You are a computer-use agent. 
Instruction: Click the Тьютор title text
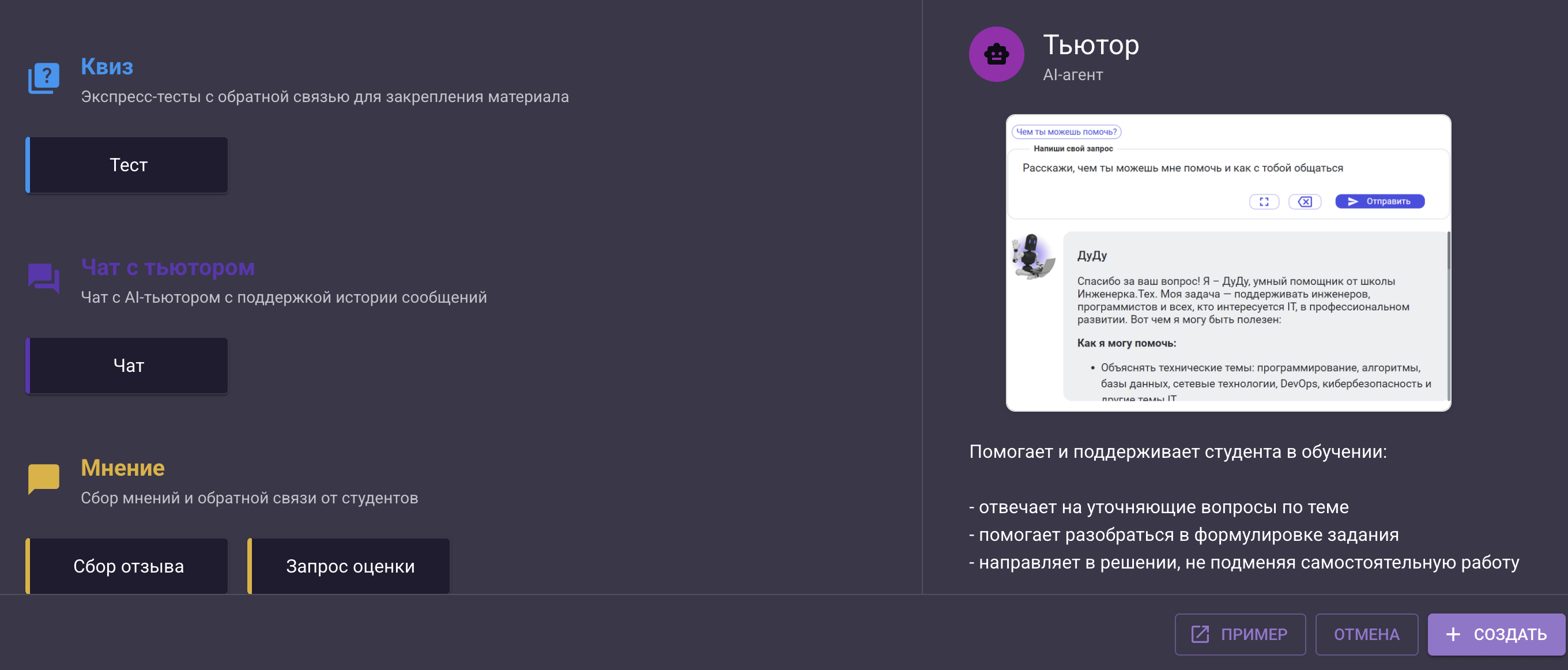pyautogui.click(x=1091, y=44)
